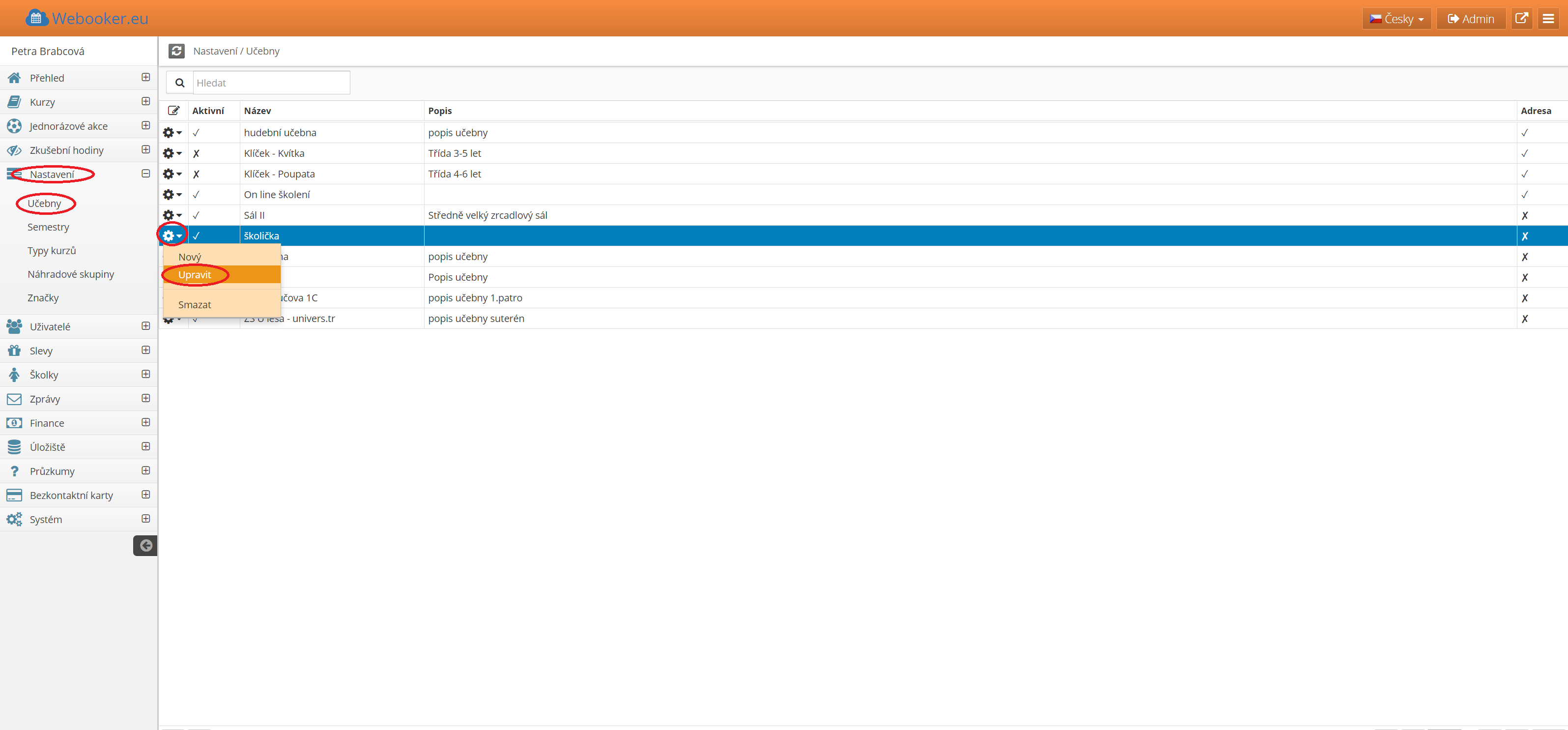1568x730 pixels.
Task: Click the Admin logout button
Action: 1471,19
